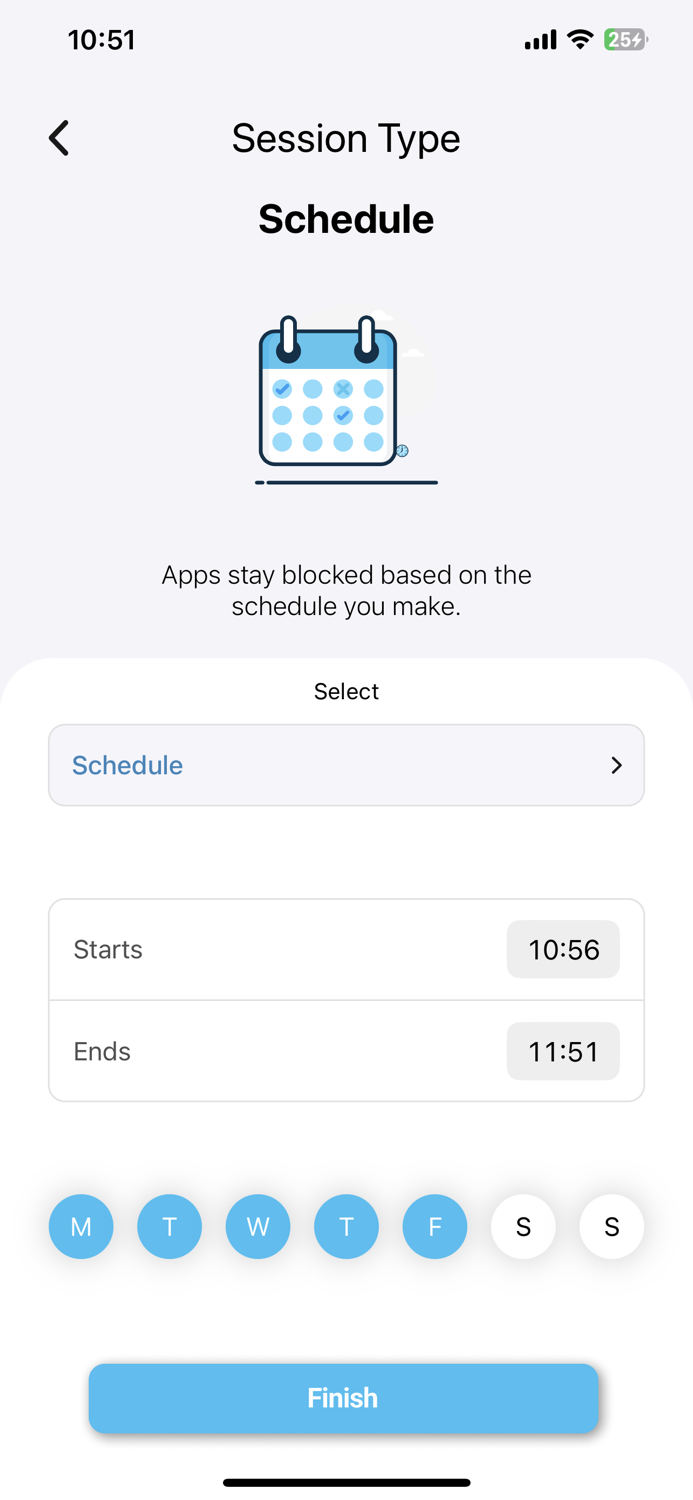Tap the Wi-Fi icon in the status bar
Viewport: 693px width, 1500px height.
click(x=578, y=40)
